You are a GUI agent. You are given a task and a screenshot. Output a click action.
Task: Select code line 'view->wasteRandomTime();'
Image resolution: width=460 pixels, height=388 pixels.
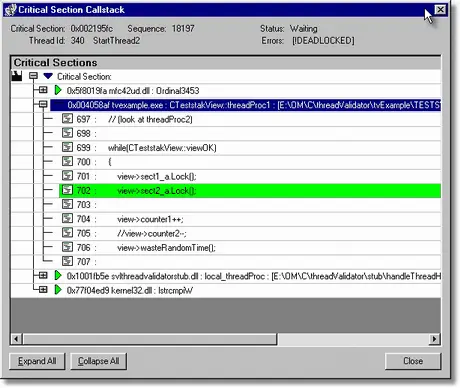point(166,247)
